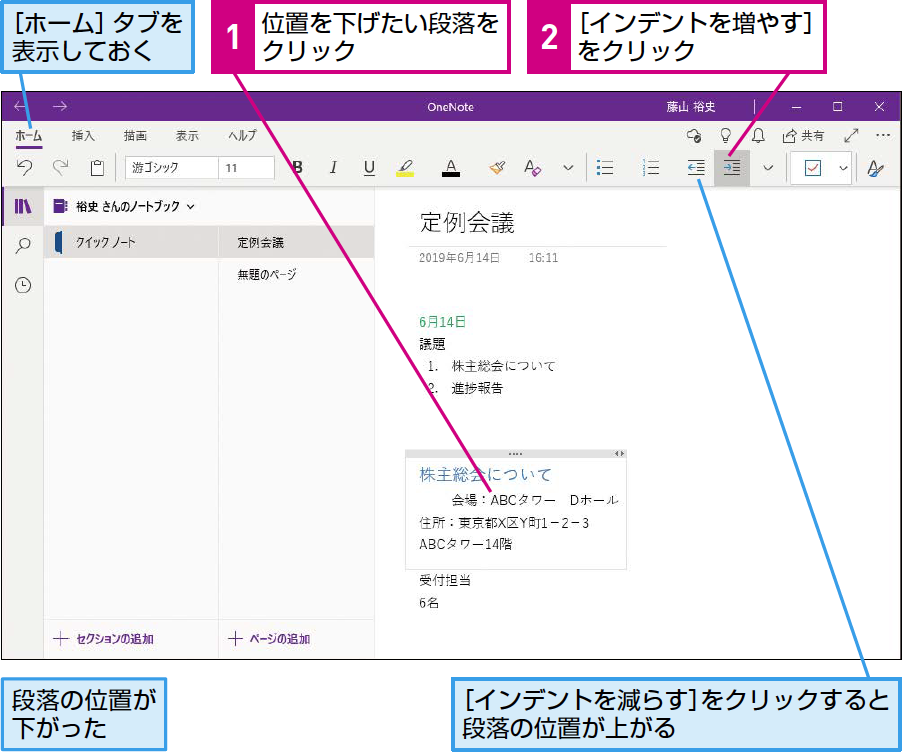Expand more font formatting options chevron

click(x=568, y=168)
